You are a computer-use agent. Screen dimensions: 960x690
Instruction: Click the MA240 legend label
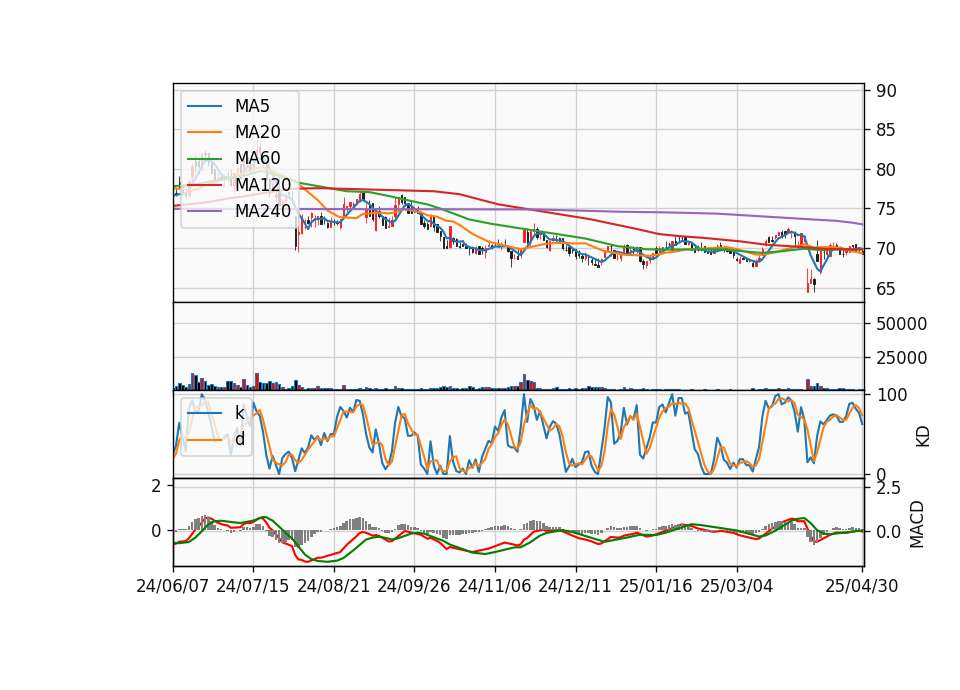[x=263, y=211]
